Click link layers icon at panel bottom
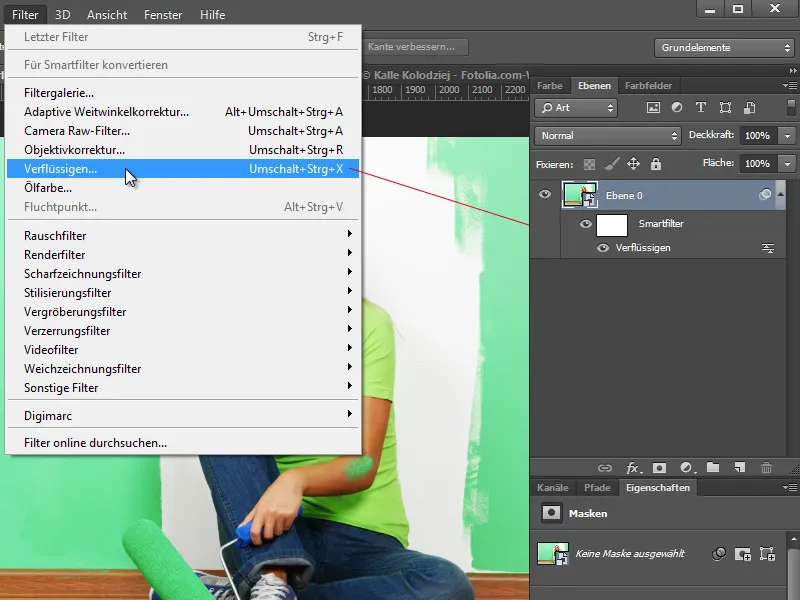The height and width of the screenshot is (600, 800). (605, 468)
